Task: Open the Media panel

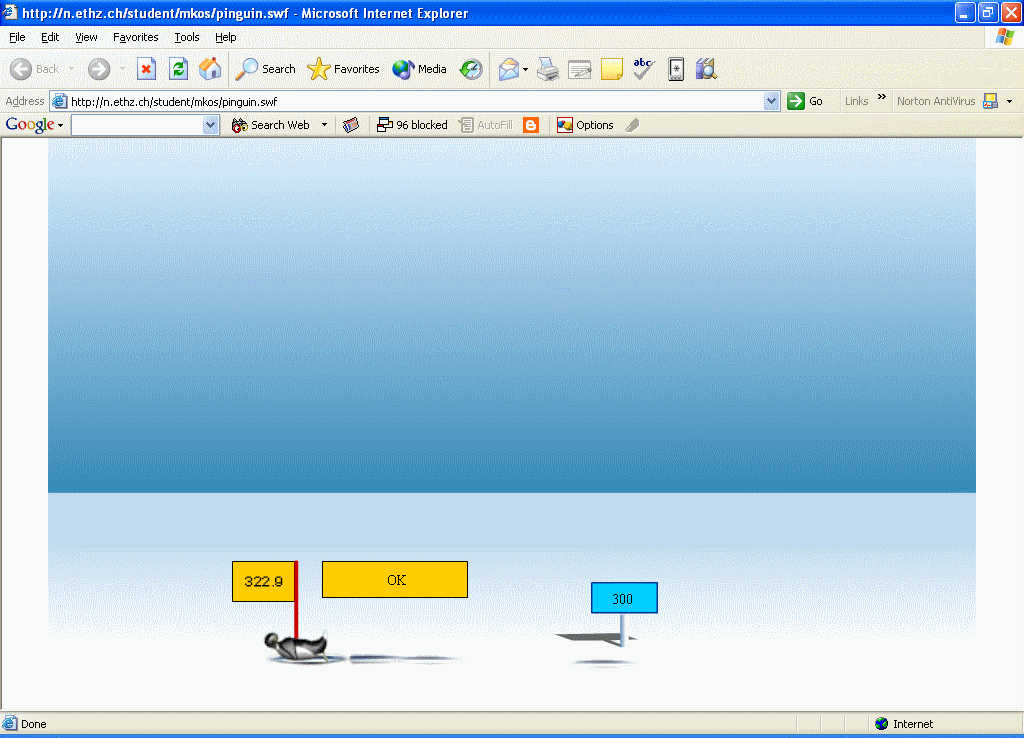Action: tap(420, 69)
